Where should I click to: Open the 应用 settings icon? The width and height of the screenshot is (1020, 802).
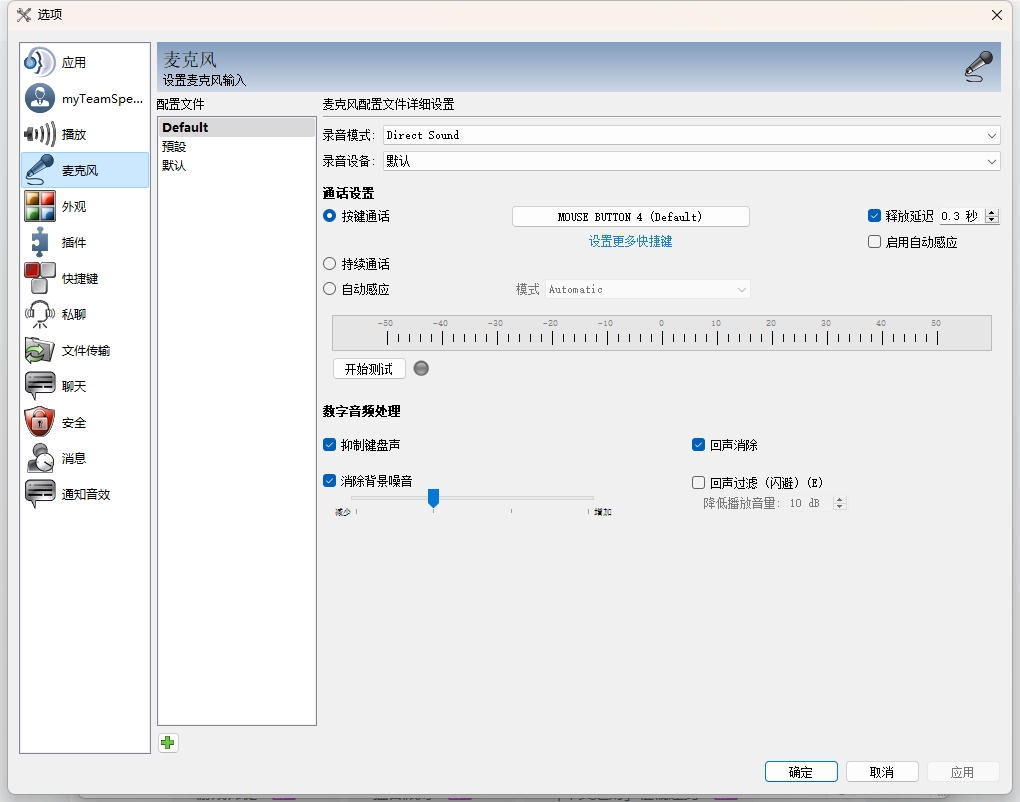(x=39, y=62)
